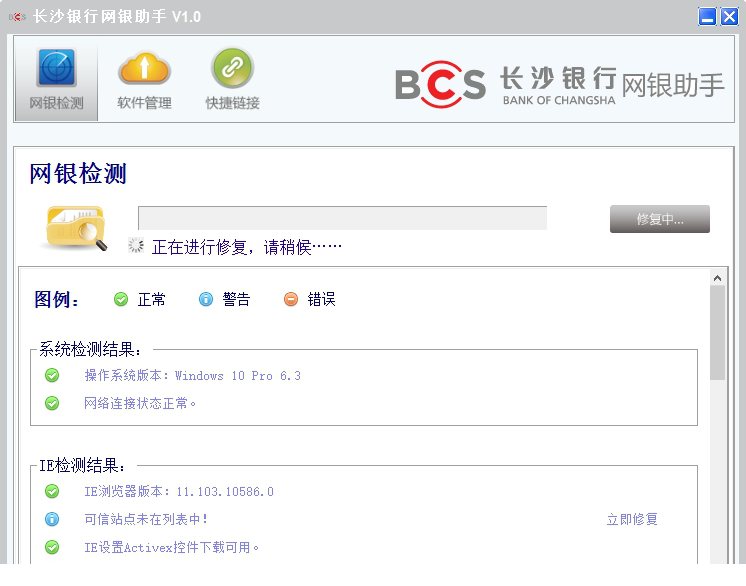Click the IE检测结果 group label

(82, 465)
